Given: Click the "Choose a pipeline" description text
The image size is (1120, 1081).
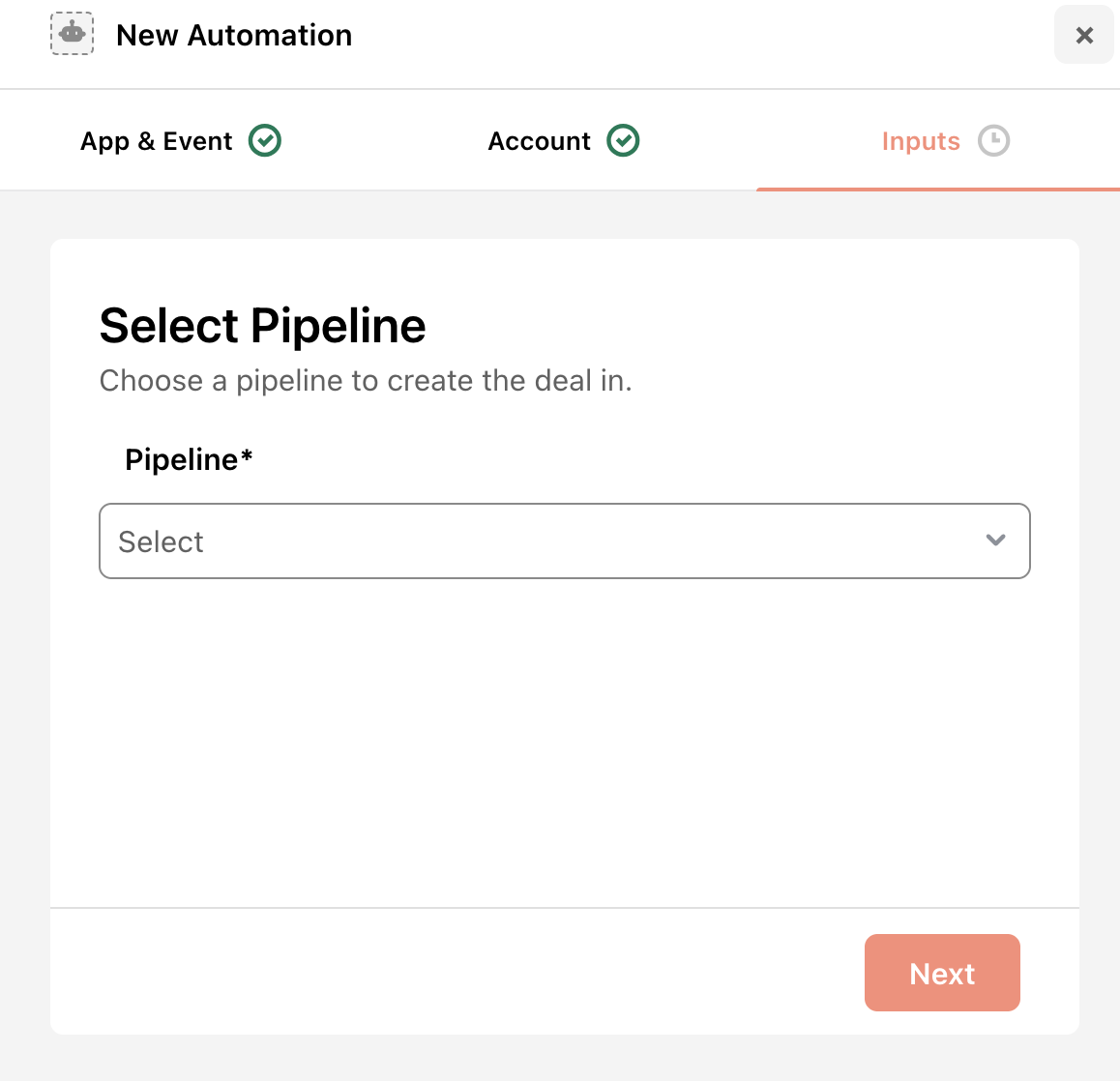Looking at the screenshot, I should (366, 381).
